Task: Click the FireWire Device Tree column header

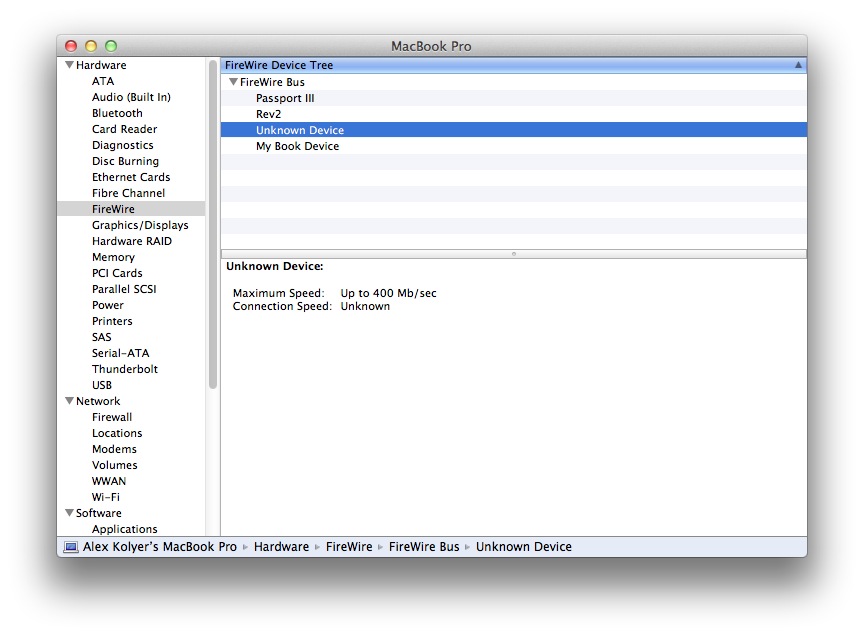Action: (x=514, y=65)
